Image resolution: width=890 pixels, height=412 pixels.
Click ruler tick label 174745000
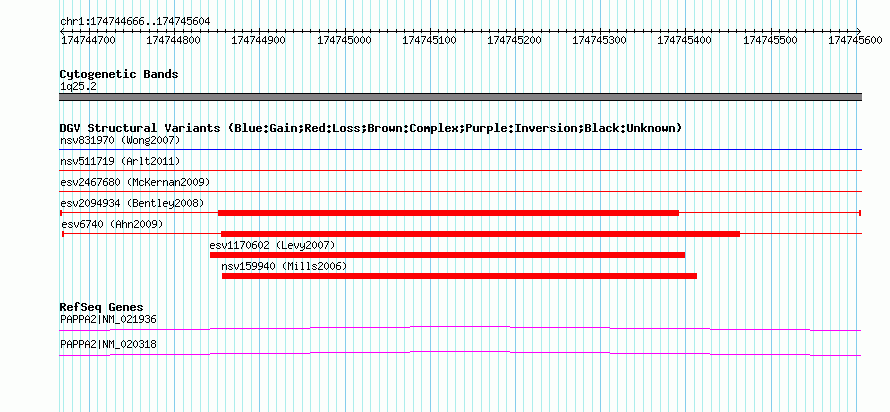344,40
